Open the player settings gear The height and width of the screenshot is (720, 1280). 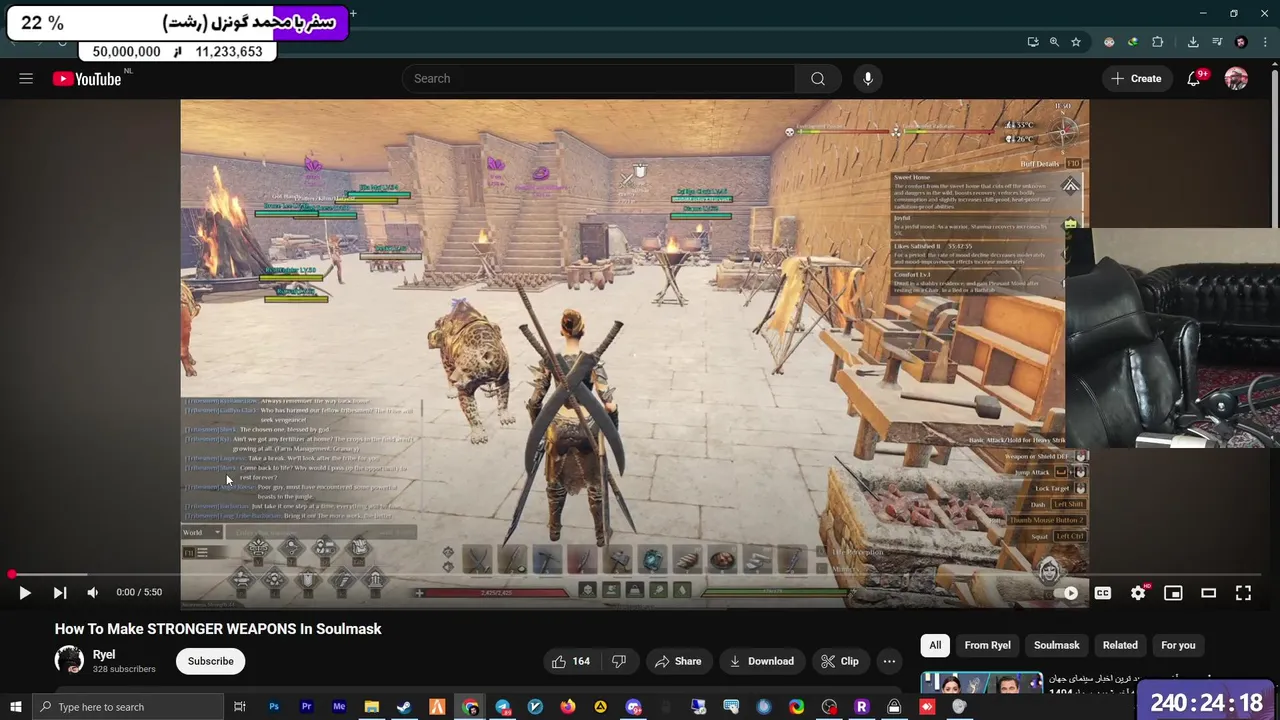[x=1138, y=593]
